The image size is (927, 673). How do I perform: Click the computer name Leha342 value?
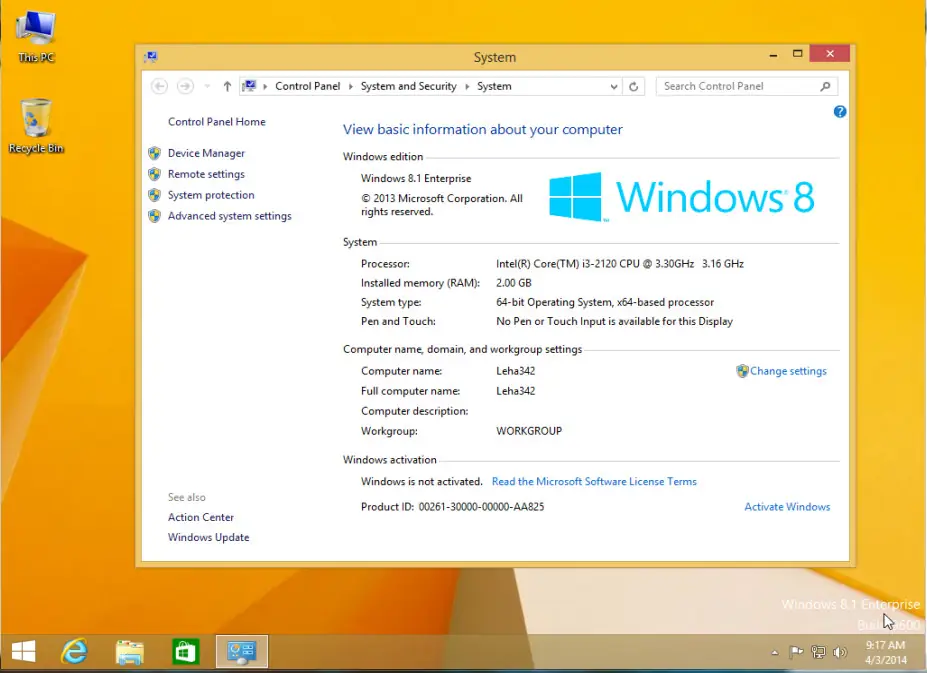tap(516, 371)
